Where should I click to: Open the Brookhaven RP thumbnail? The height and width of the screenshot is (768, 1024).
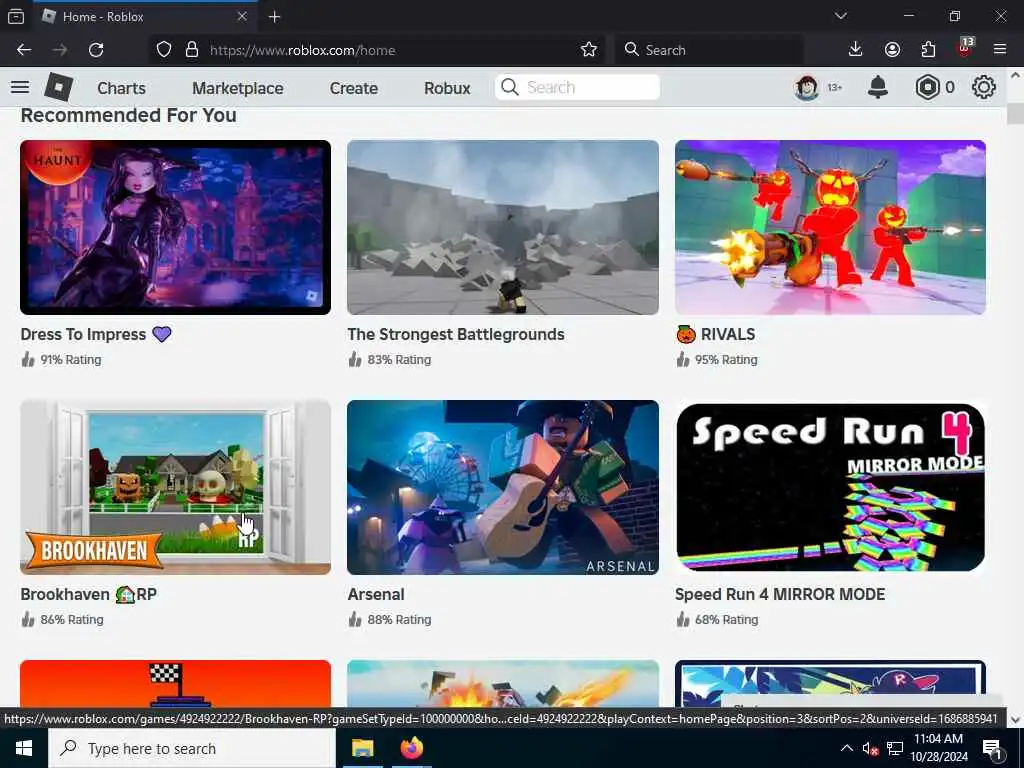point(175,487)
